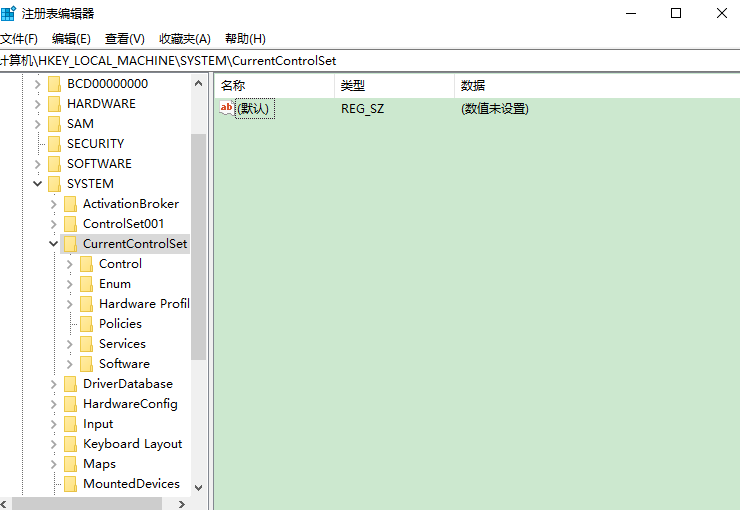Expand the Control subkey arrow
The height and width of the screenshot is (510, 740).
point(69,264)
